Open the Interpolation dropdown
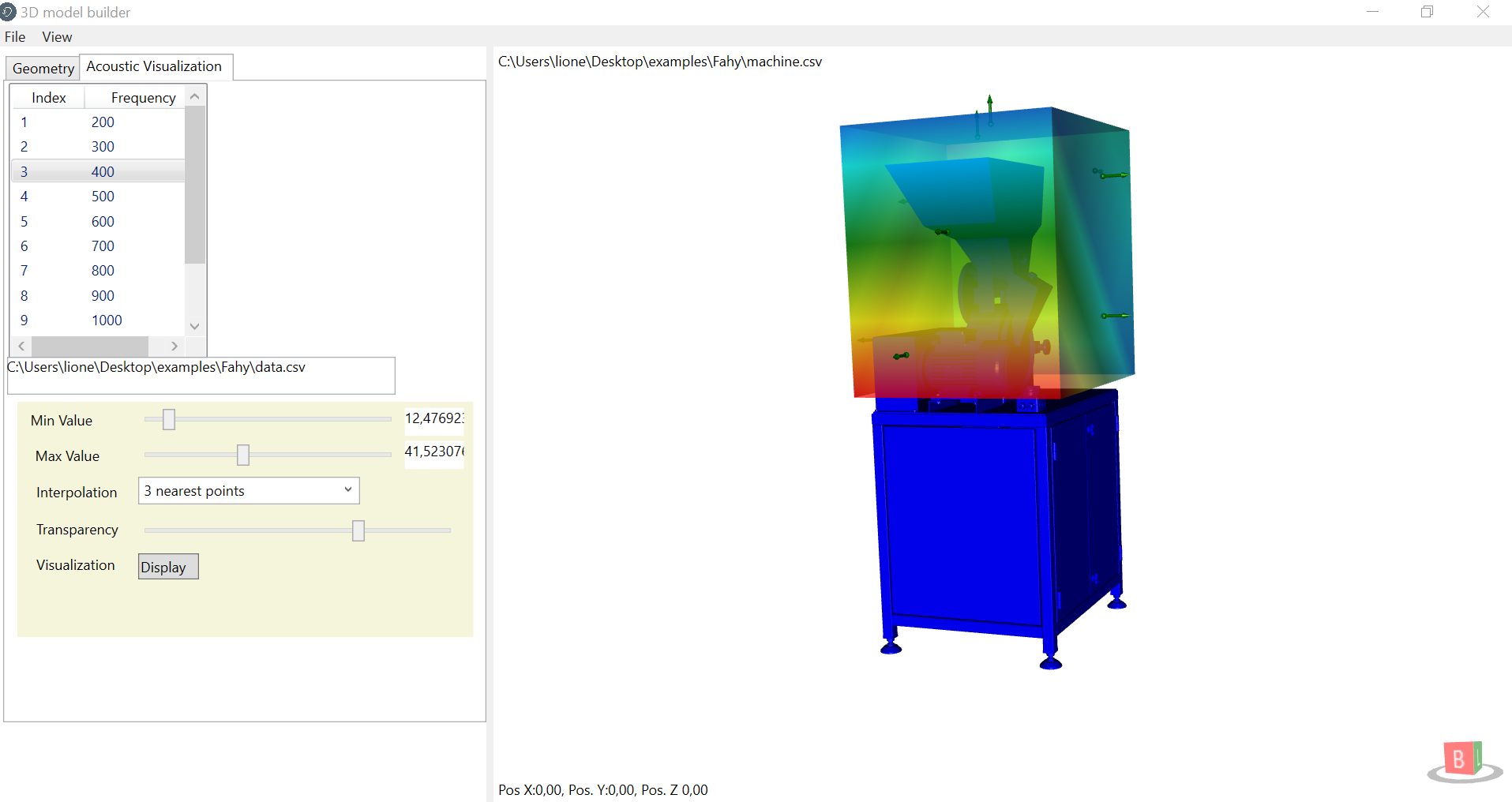 pyautogui.click(x=249, y=491)
